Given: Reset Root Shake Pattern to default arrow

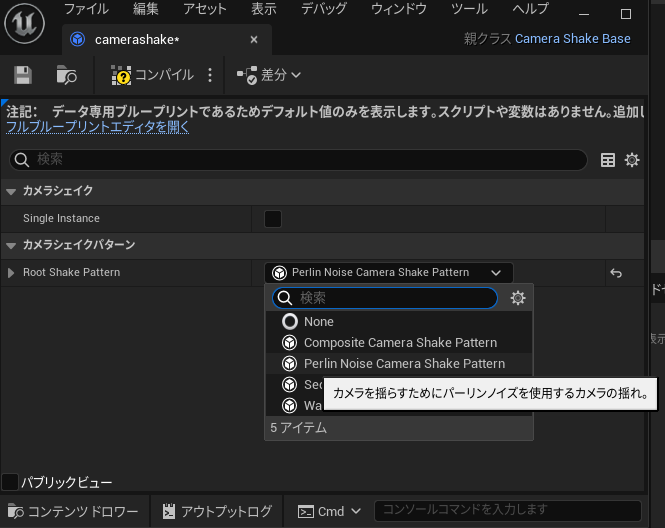Looking at the screenshot, I should (617, 273).
